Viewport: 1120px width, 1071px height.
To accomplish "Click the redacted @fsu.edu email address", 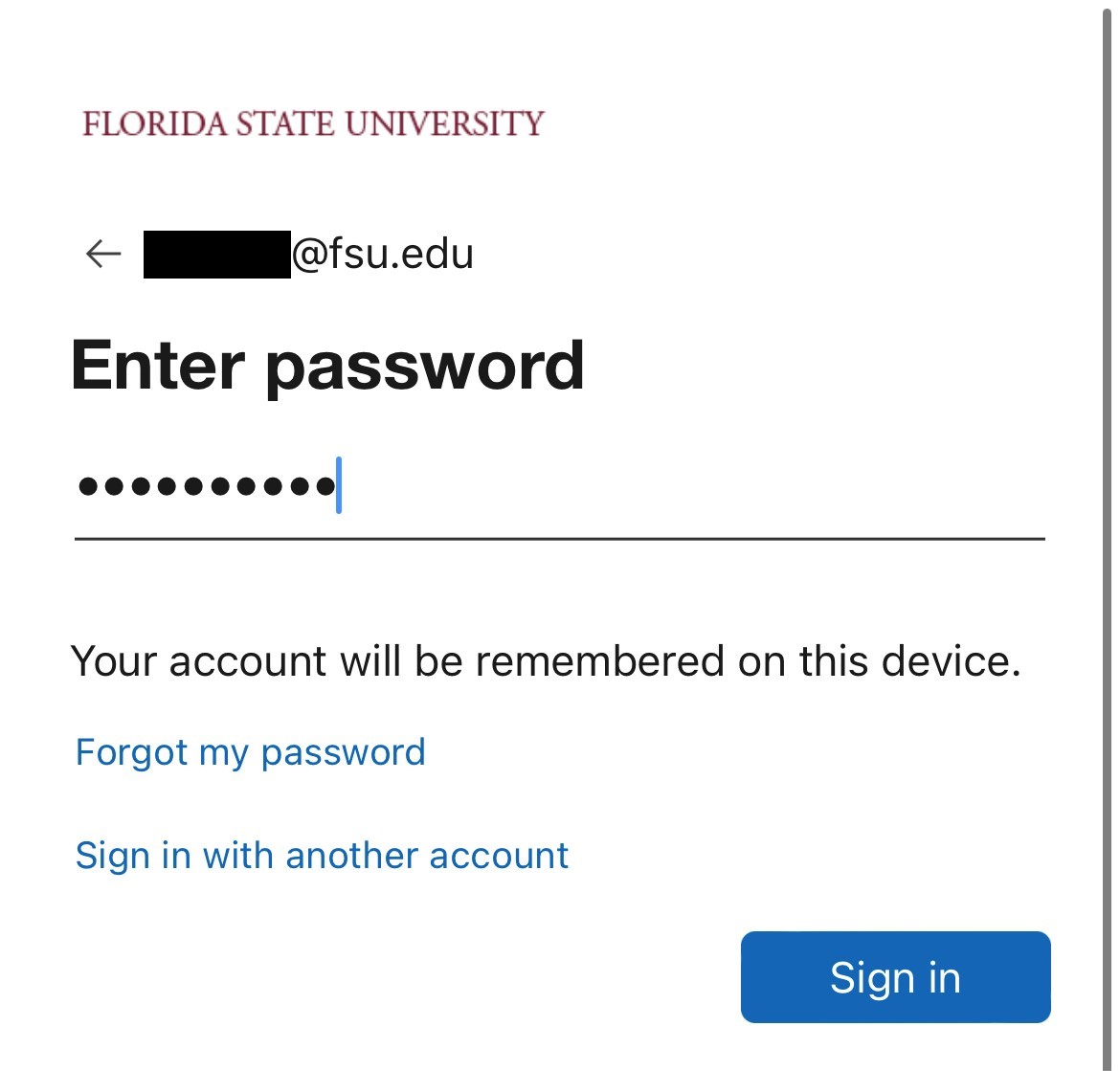I will click(x=306, y=253).
